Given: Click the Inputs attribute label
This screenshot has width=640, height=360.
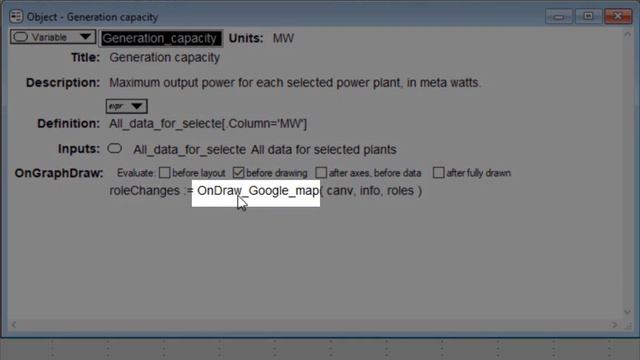Looking at the screenshot, I should coord(79,149).
